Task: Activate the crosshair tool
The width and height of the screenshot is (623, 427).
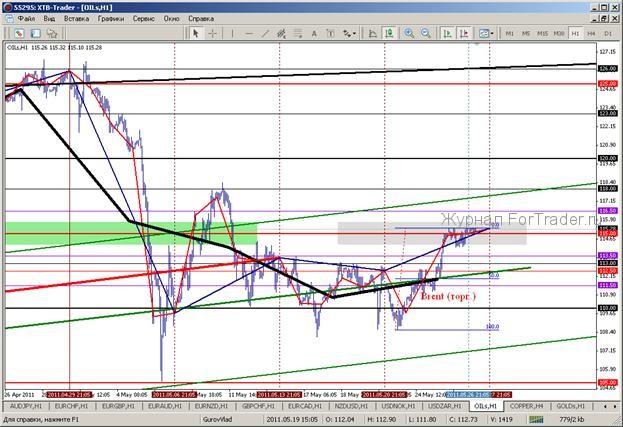Action: 213,33
